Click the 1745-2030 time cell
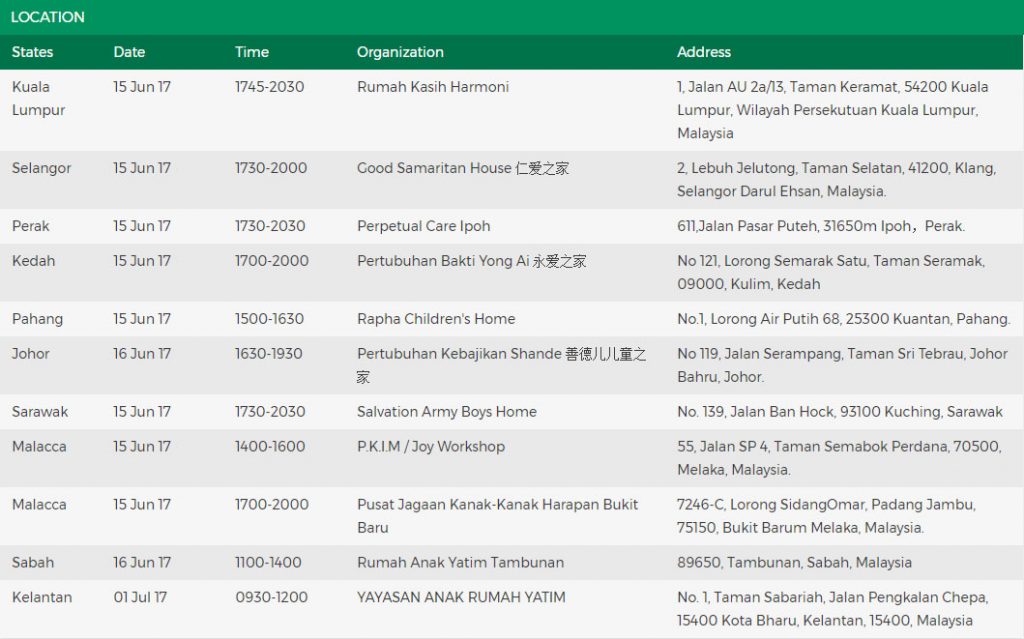The width and height of the screenshot is (1024, 639). 270,87
